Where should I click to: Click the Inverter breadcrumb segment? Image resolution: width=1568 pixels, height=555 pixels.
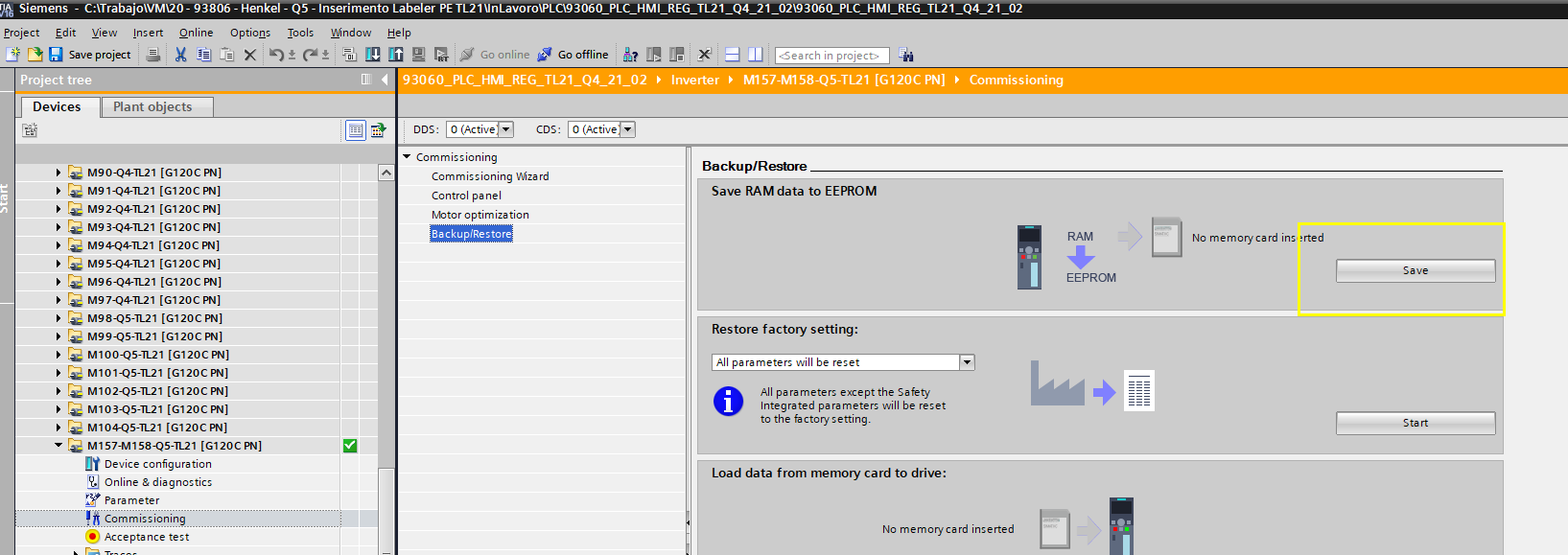[x=695, y=80]
